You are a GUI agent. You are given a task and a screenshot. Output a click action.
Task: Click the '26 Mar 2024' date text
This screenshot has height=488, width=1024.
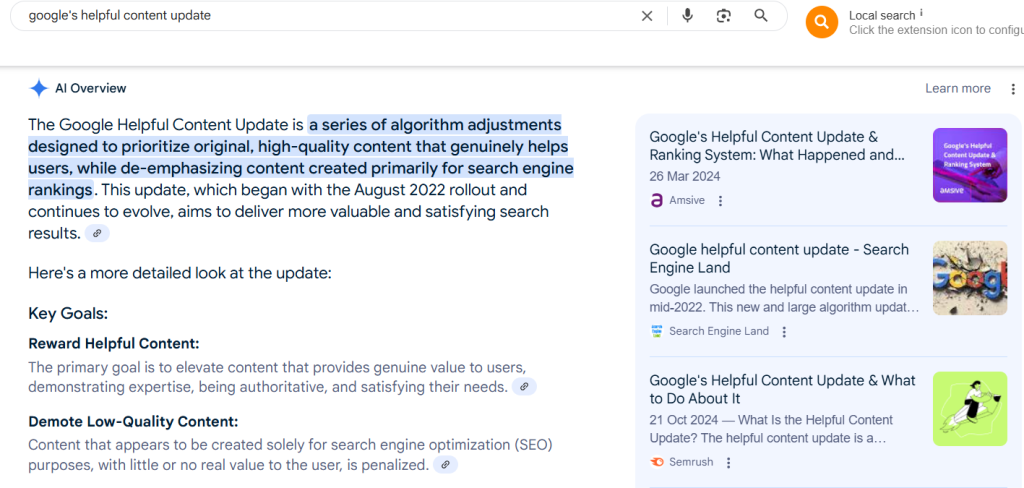(685, 176)
